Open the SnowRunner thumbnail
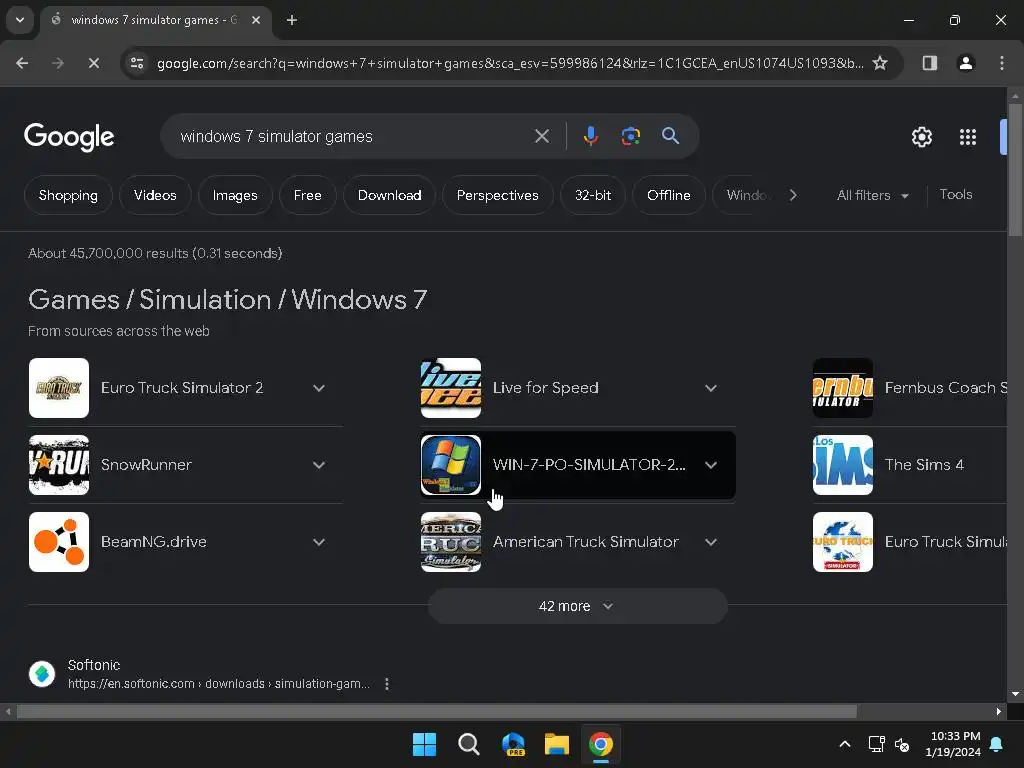The height and width of the screenshot is (768, 1024). pos(59,465)
